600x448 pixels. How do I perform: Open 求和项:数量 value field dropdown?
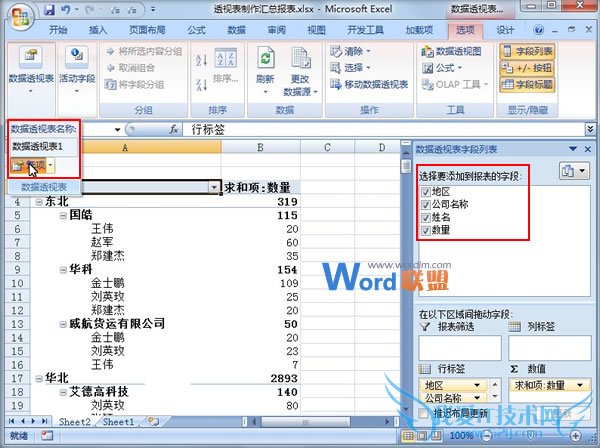pos(580,385)
